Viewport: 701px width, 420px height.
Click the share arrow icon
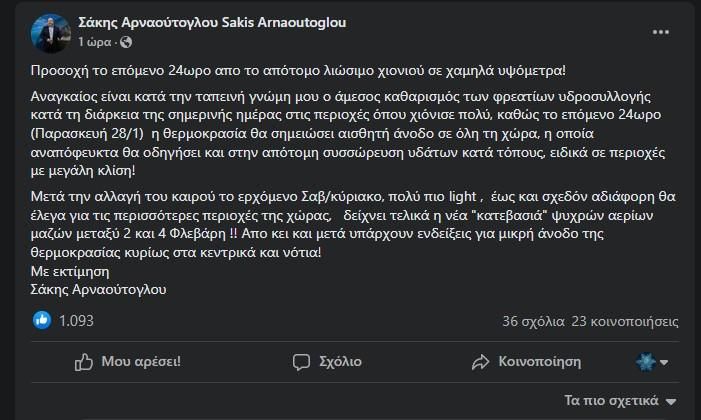(x=479, y=361)
